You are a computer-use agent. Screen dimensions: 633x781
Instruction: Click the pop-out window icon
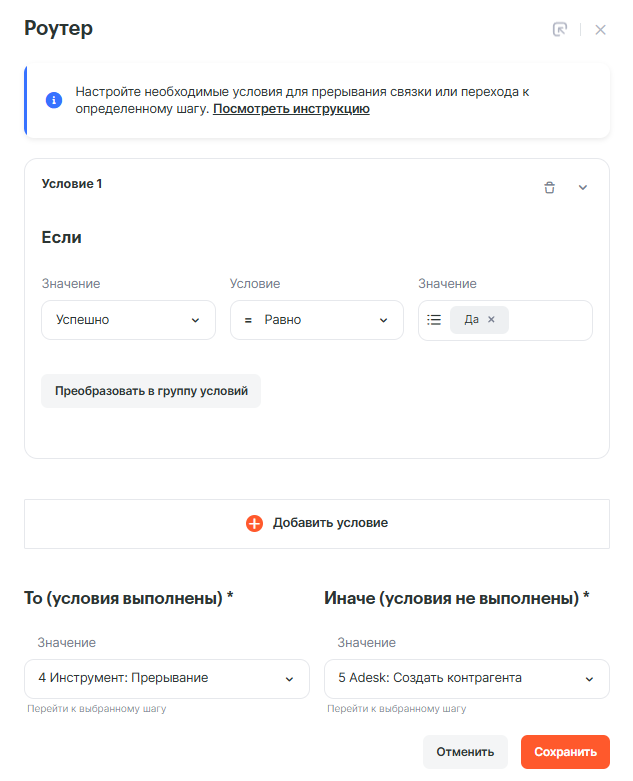pos(560,30)
